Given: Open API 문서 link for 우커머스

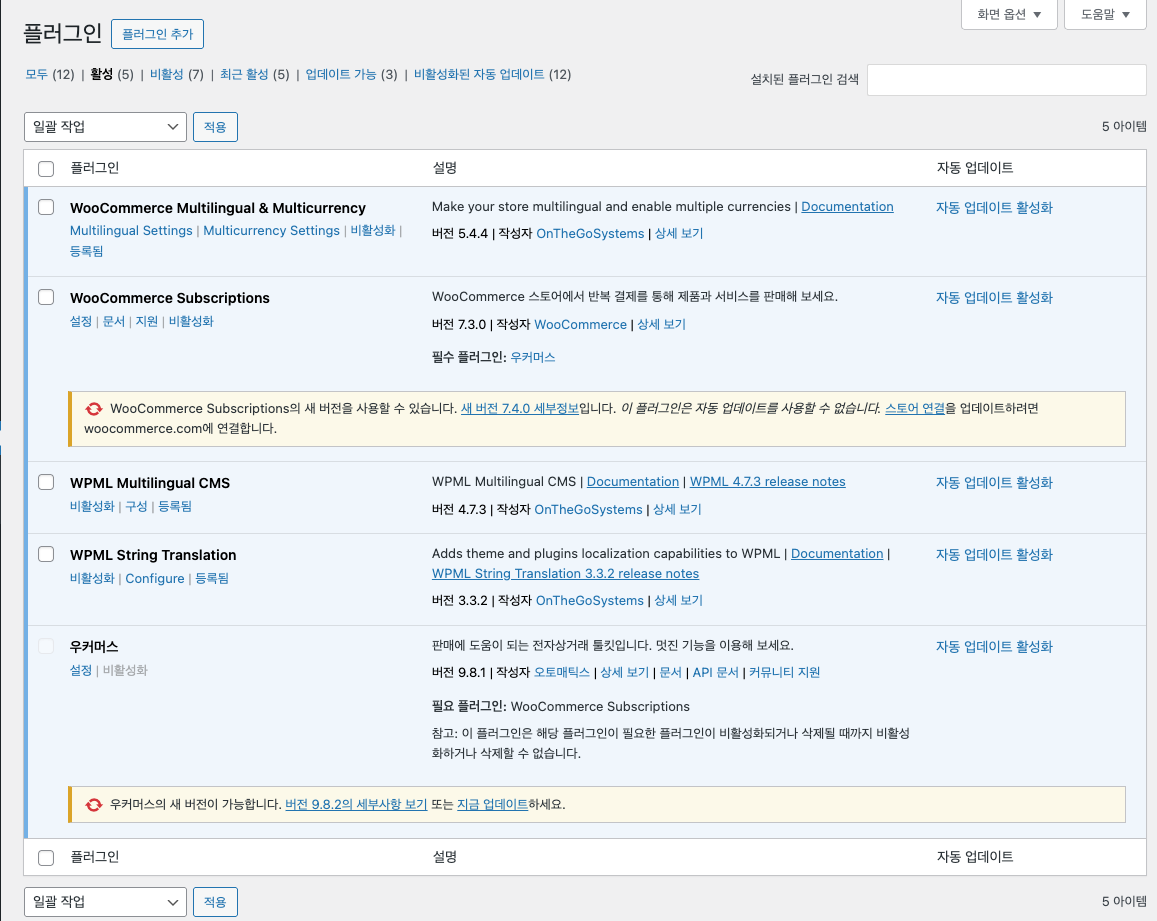Looking at the screenshot, I should pyautogui.click(x=715, y=672).
